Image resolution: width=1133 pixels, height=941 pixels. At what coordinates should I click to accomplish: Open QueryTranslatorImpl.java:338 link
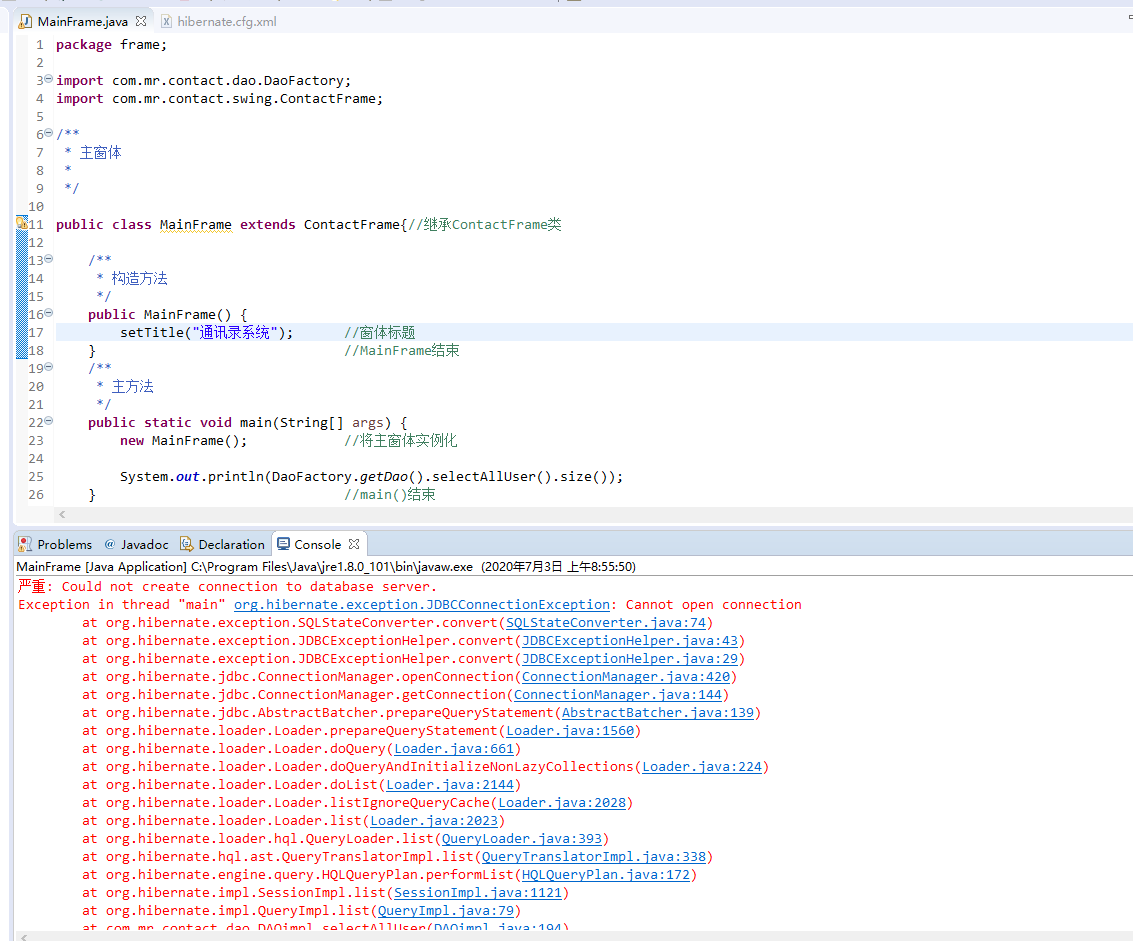pyautogui.click(x=594, y=856)
